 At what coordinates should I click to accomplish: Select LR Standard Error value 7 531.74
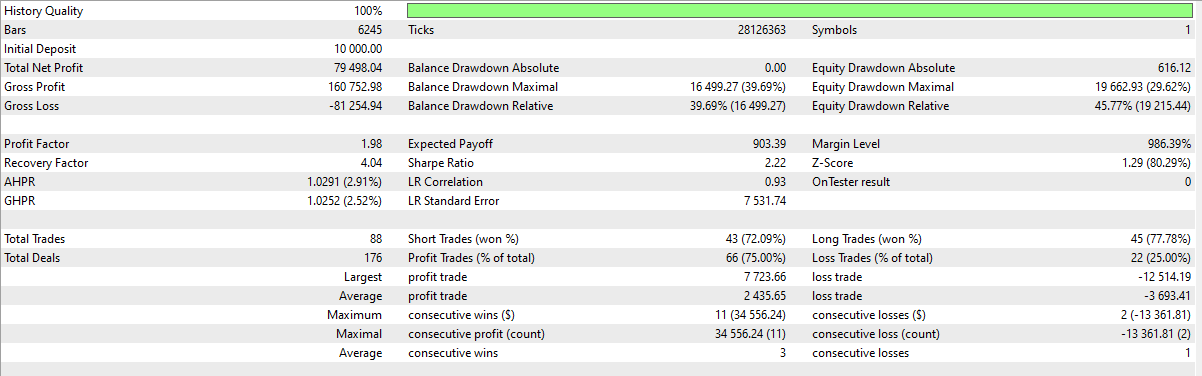(766, 201)
